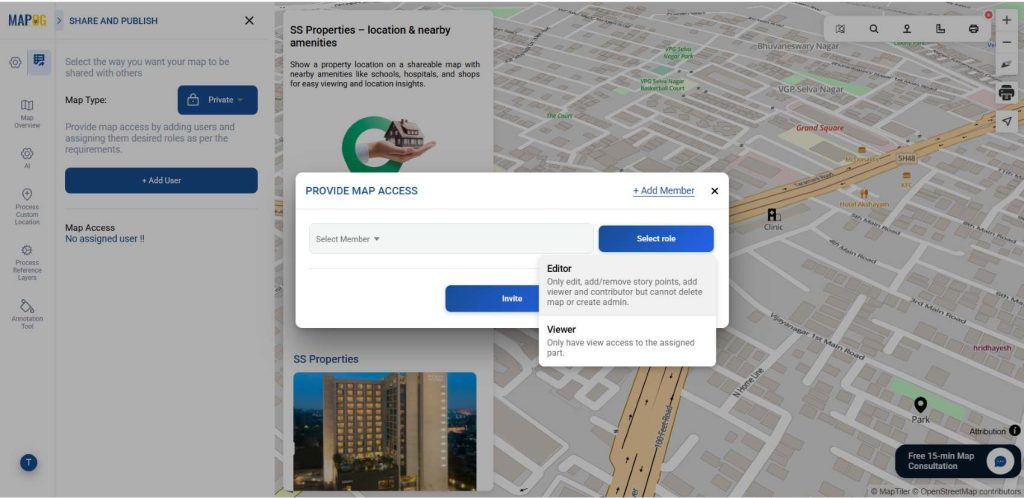Click the Select role dropdown button

point(656,239)
